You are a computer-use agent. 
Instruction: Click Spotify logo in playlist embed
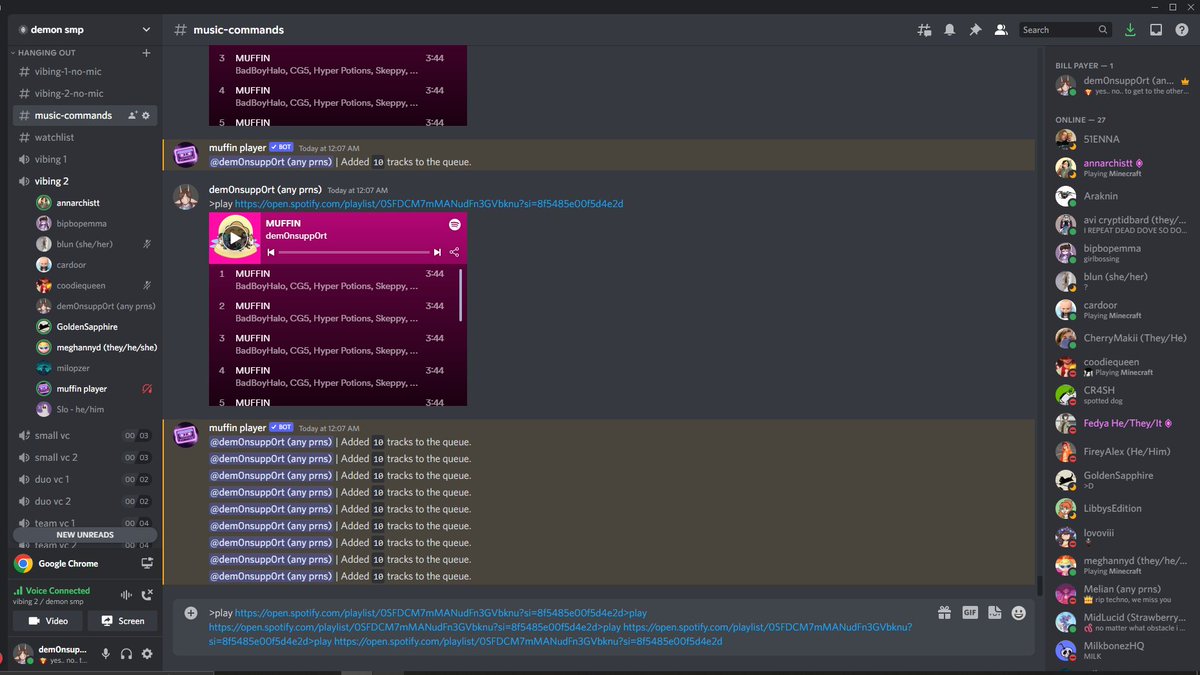tap(455, 224)
